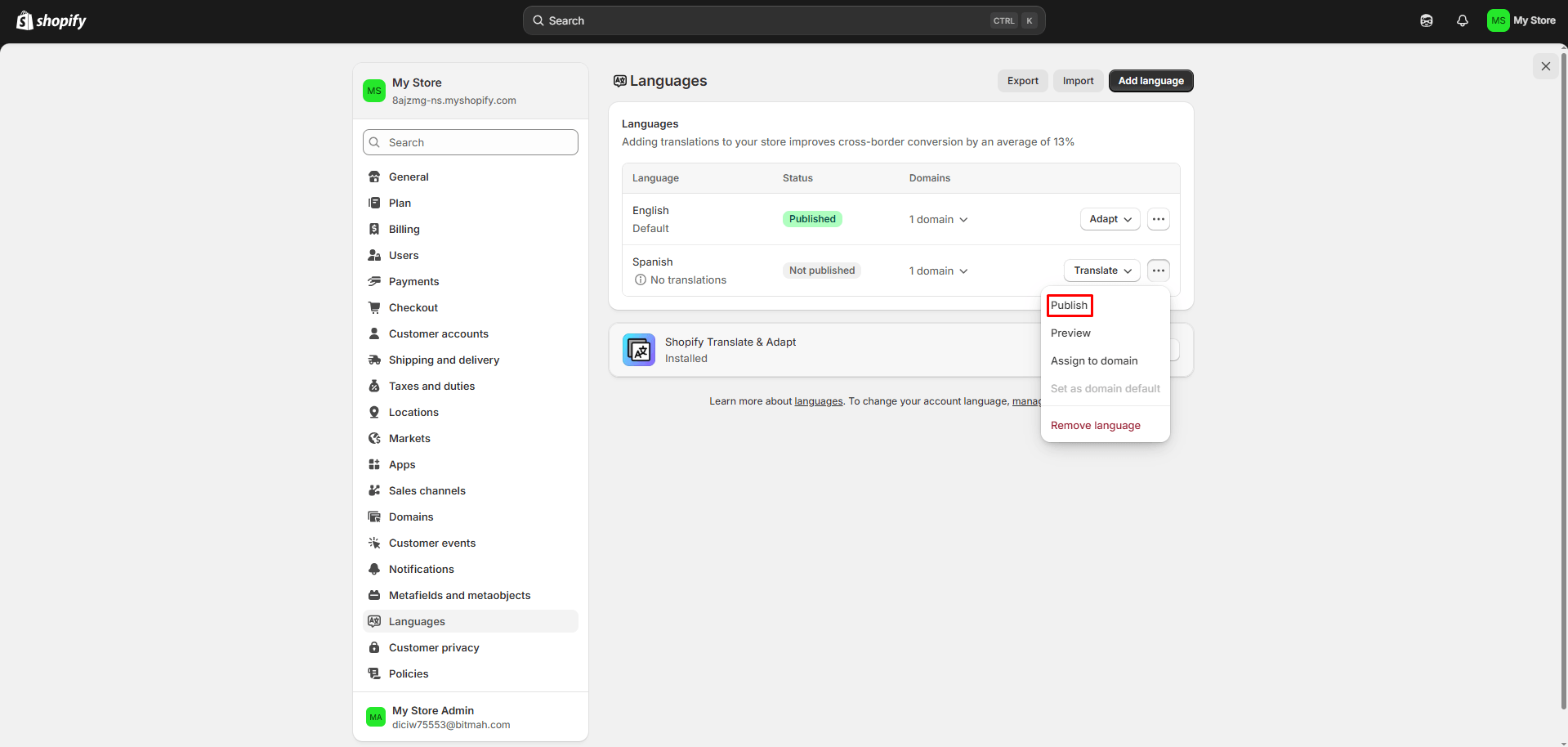Choose Remove language menu item
The image size is (1568, 747).
point(1095,426)
